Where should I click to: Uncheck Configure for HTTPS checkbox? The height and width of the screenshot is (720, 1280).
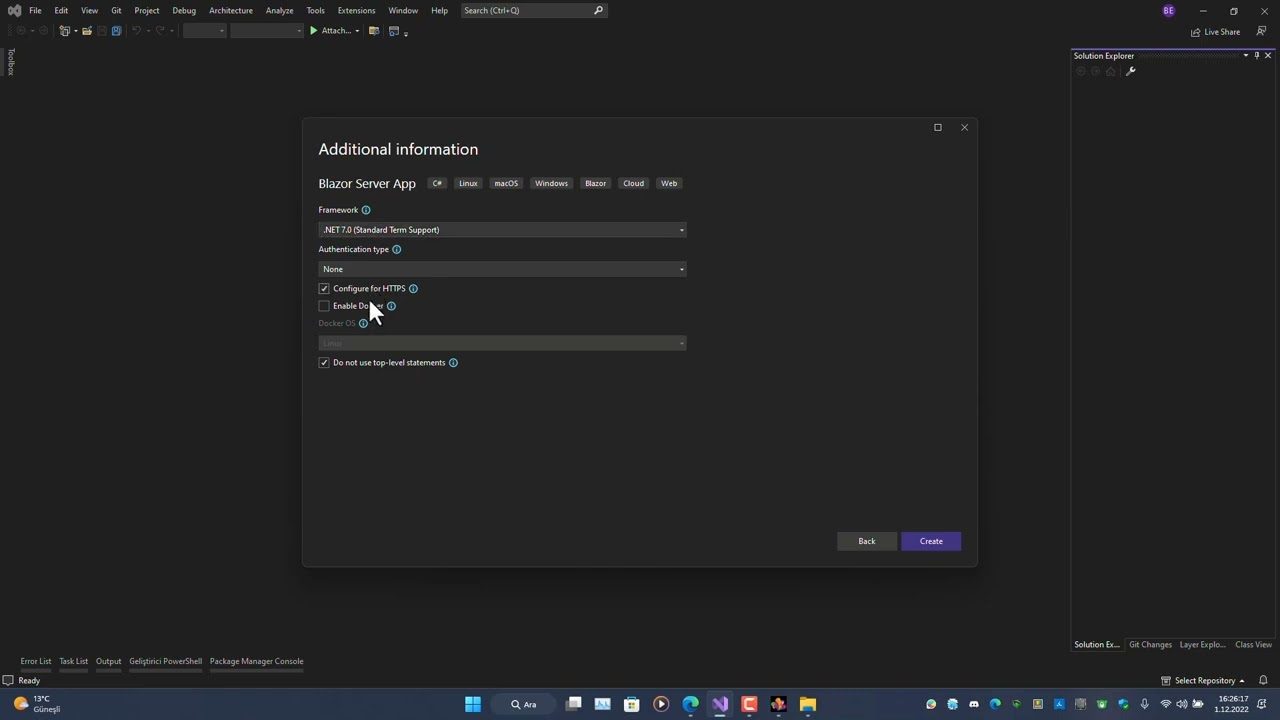(324, 289)
